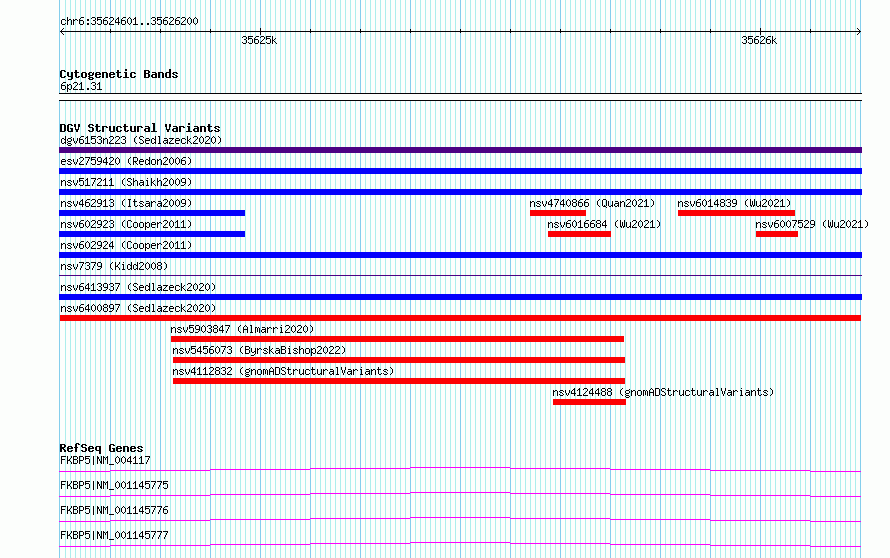Viewport: 890px width, 558px height.
Task: Select the 6p21.31 band label
Action: [81, 86]
